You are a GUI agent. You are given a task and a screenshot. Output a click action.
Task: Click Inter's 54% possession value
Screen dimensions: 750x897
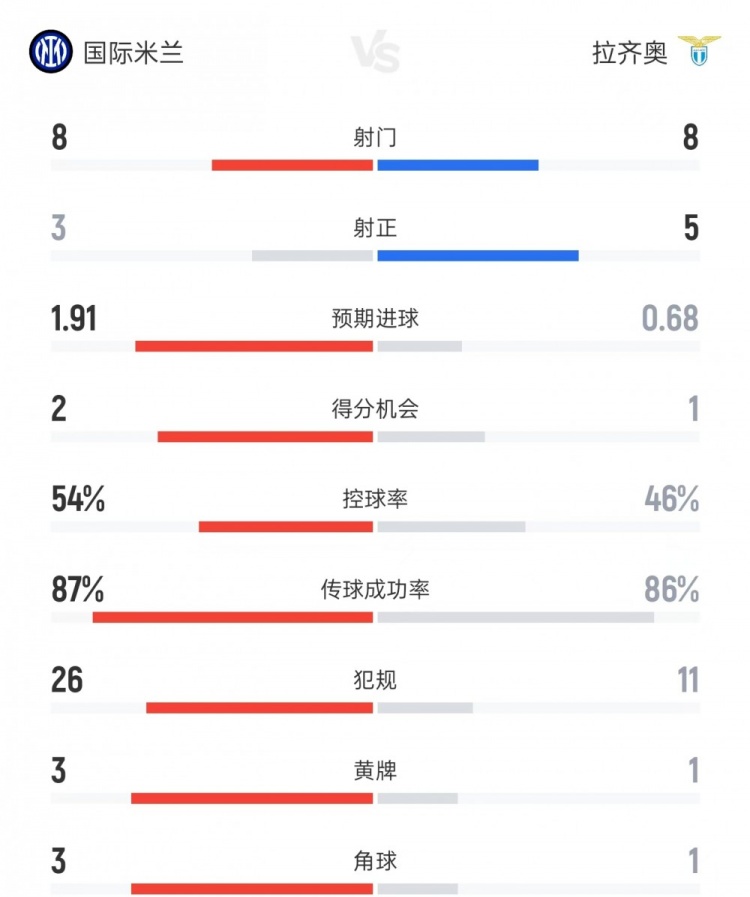pyautogui.click(x=78, y=499)
